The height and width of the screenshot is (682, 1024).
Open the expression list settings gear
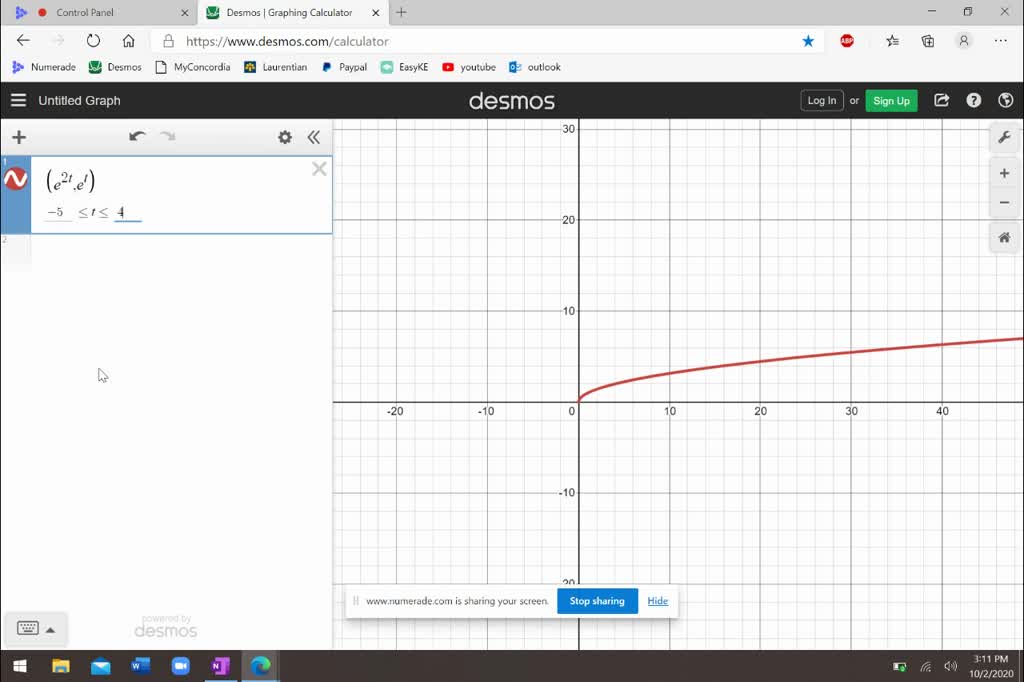tap(284, 137)
